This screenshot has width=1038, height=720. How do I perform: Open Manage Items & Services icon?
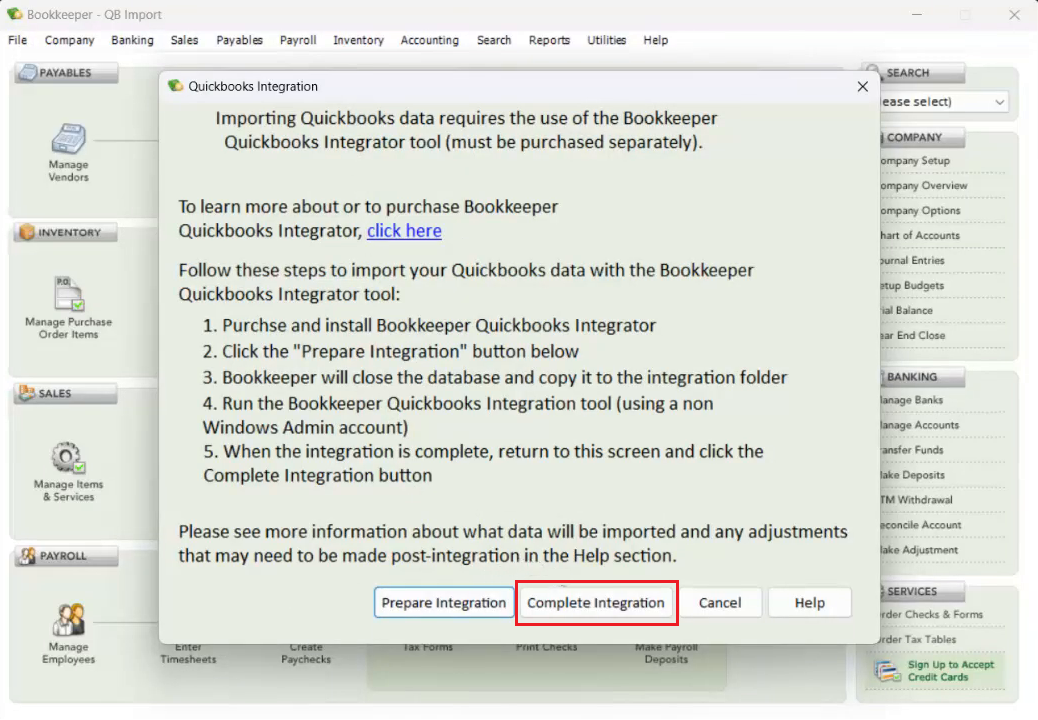coord(68,457)
